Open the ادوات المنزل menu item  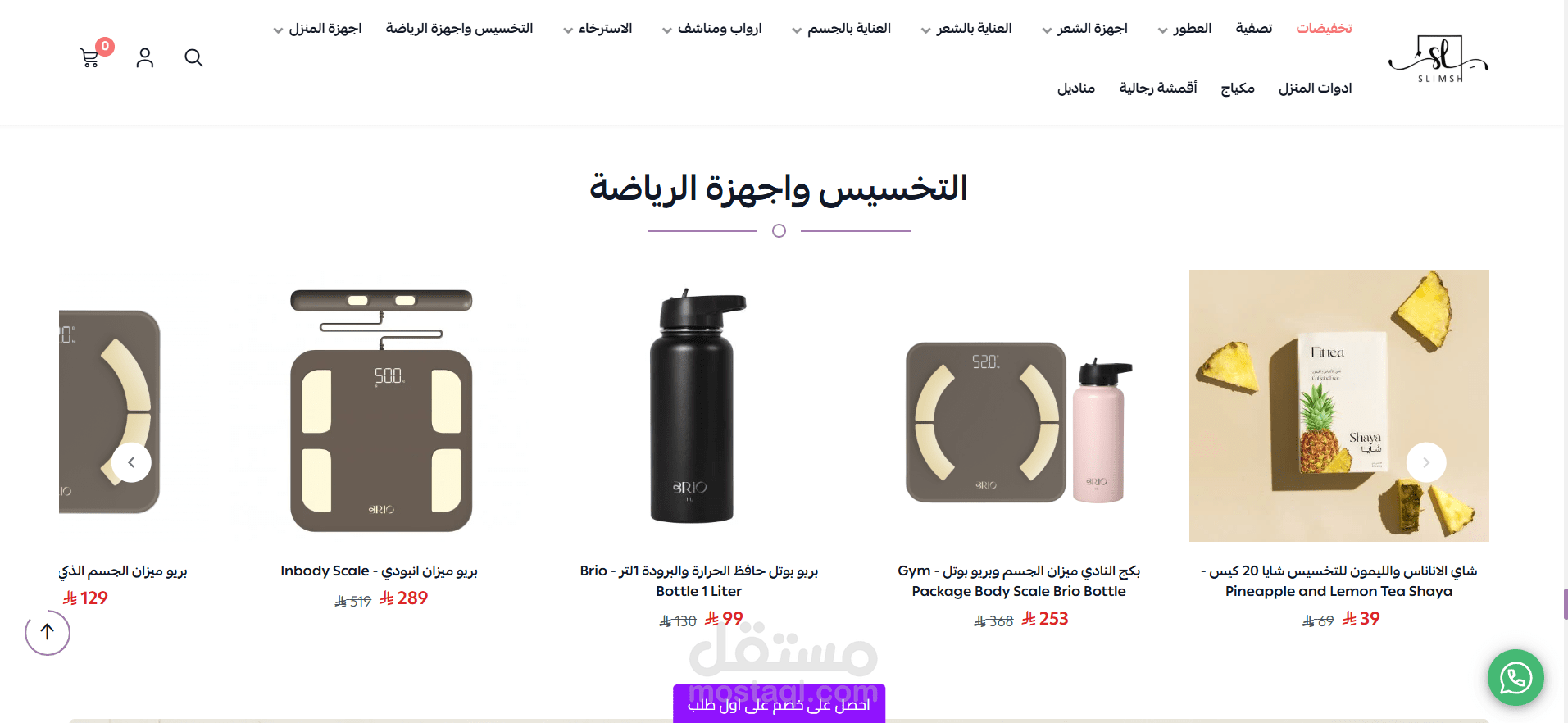click(1315, 89)
